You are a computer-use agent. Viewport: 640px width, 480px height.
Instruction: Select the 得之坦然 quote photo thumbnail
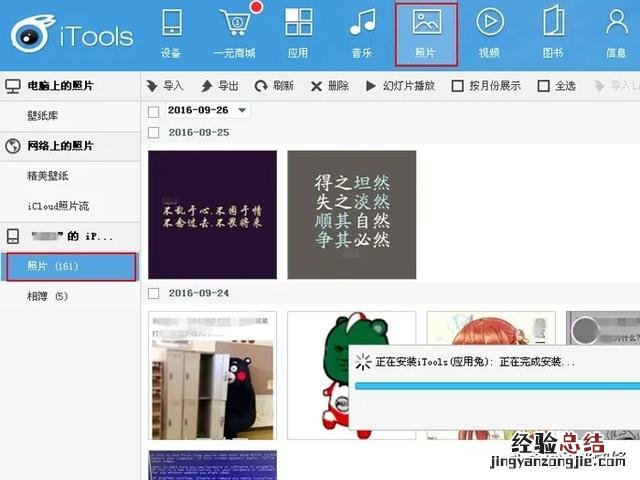[x=351, y=215]
